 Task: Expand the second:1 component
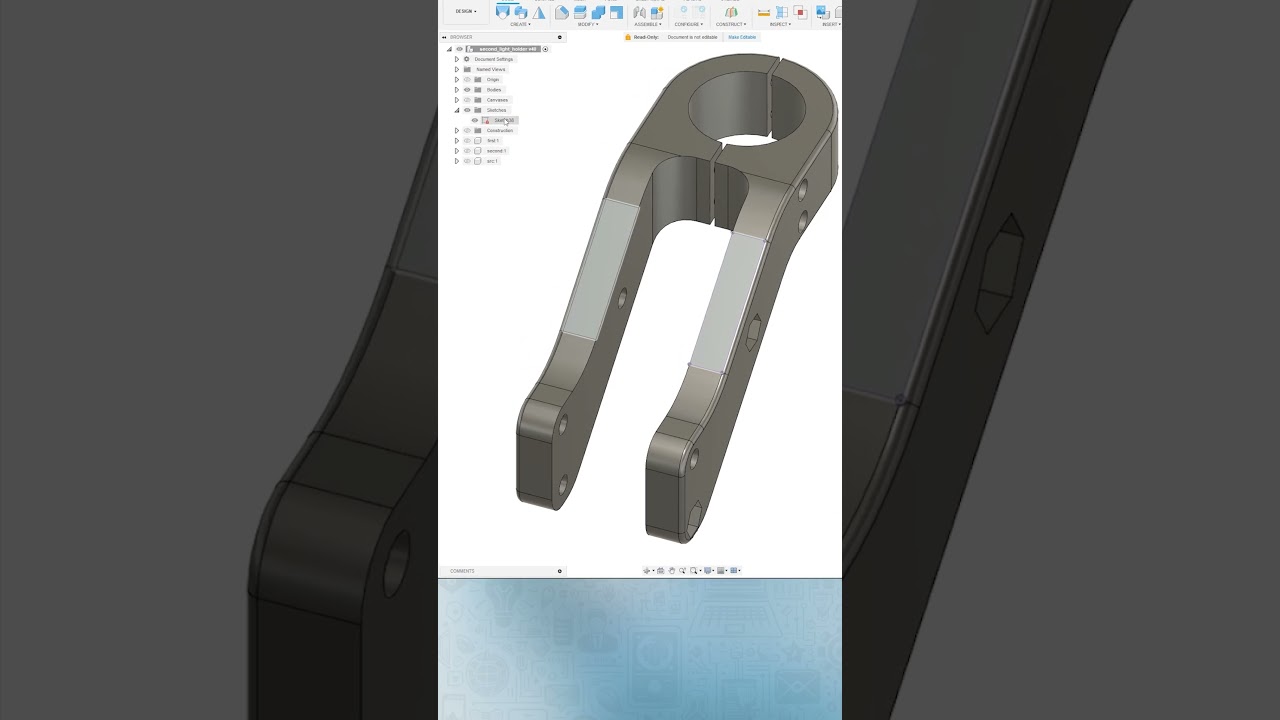click(457, 151)
